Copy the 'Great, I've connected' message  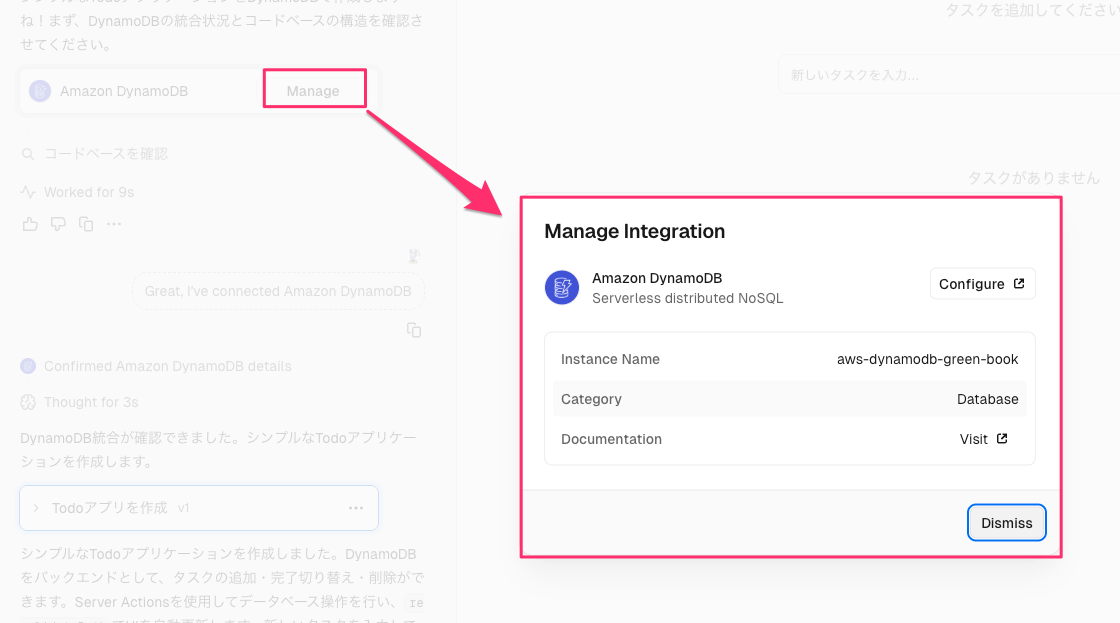(x=414, y=330)
